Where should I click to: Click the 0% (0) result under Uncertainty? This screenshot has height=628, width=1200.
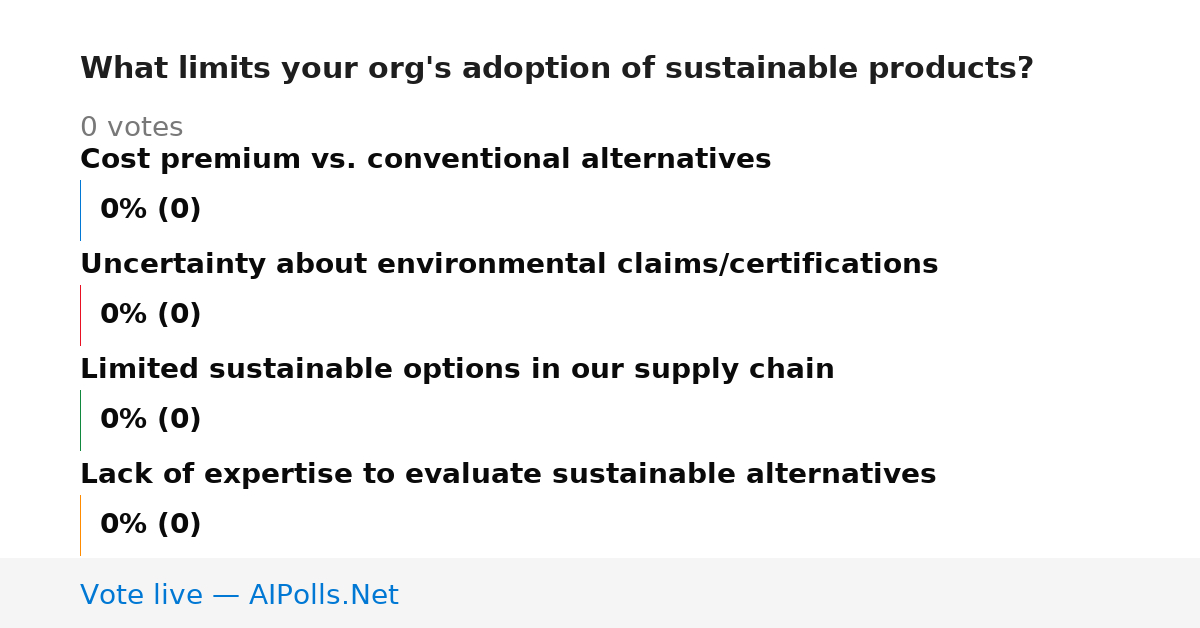pyautogui.click(x=150, y=315)
